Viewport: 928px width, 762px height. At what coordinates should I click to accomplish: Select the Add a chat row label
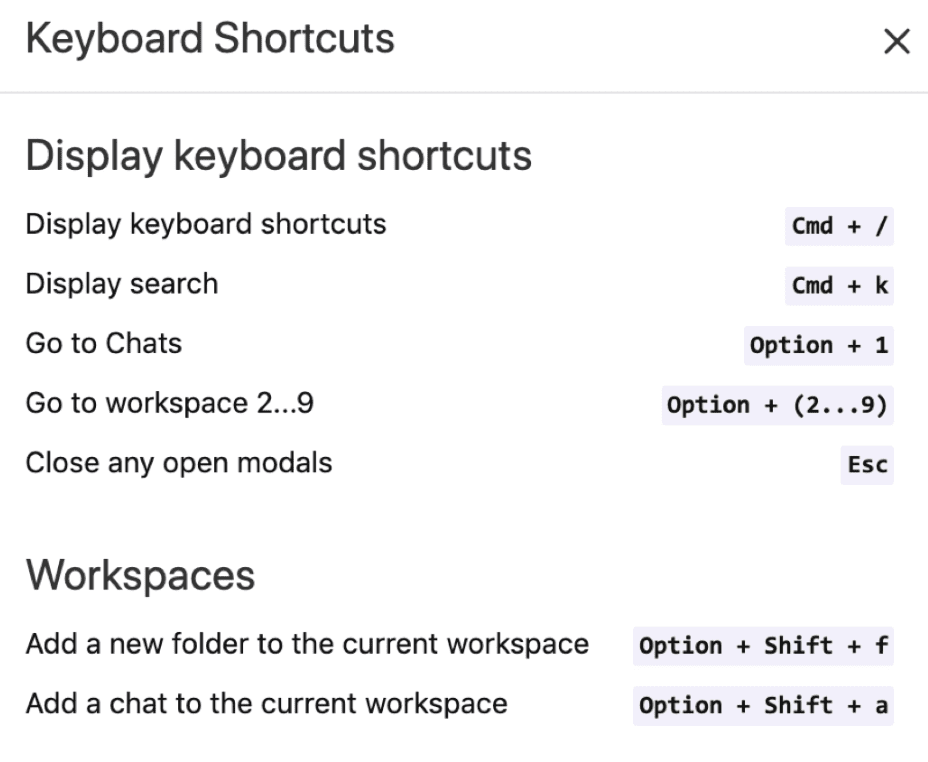point(266,704)
